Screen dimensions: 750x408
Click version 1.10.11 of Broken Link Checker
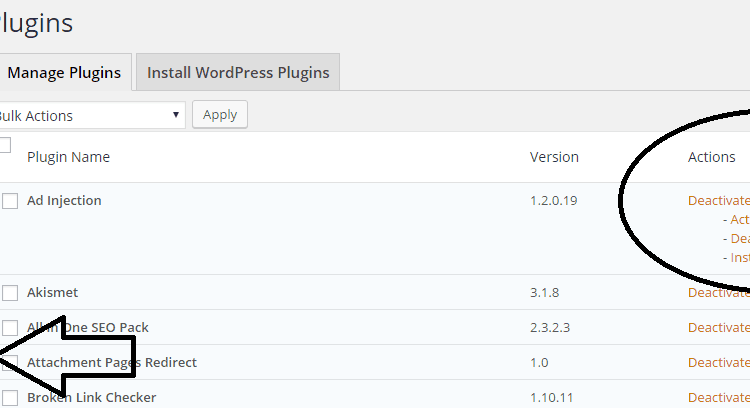coord(551,397)
